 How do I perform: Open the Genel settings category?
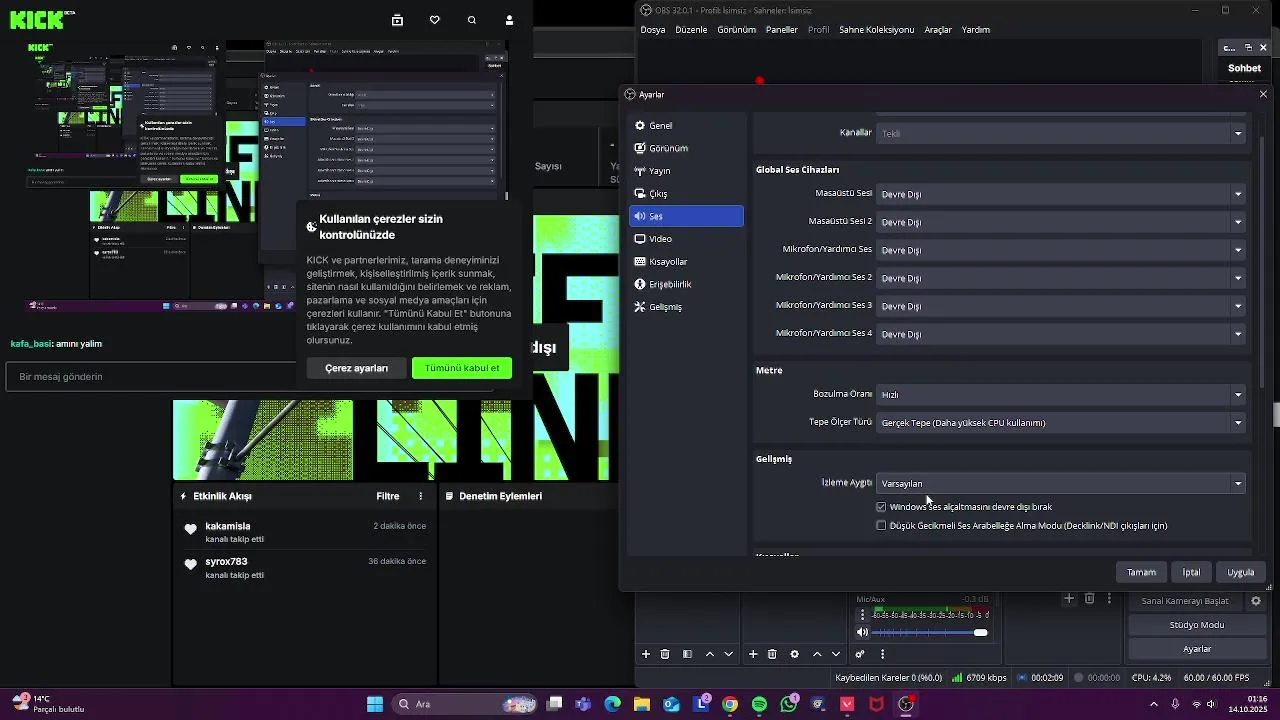686,126
